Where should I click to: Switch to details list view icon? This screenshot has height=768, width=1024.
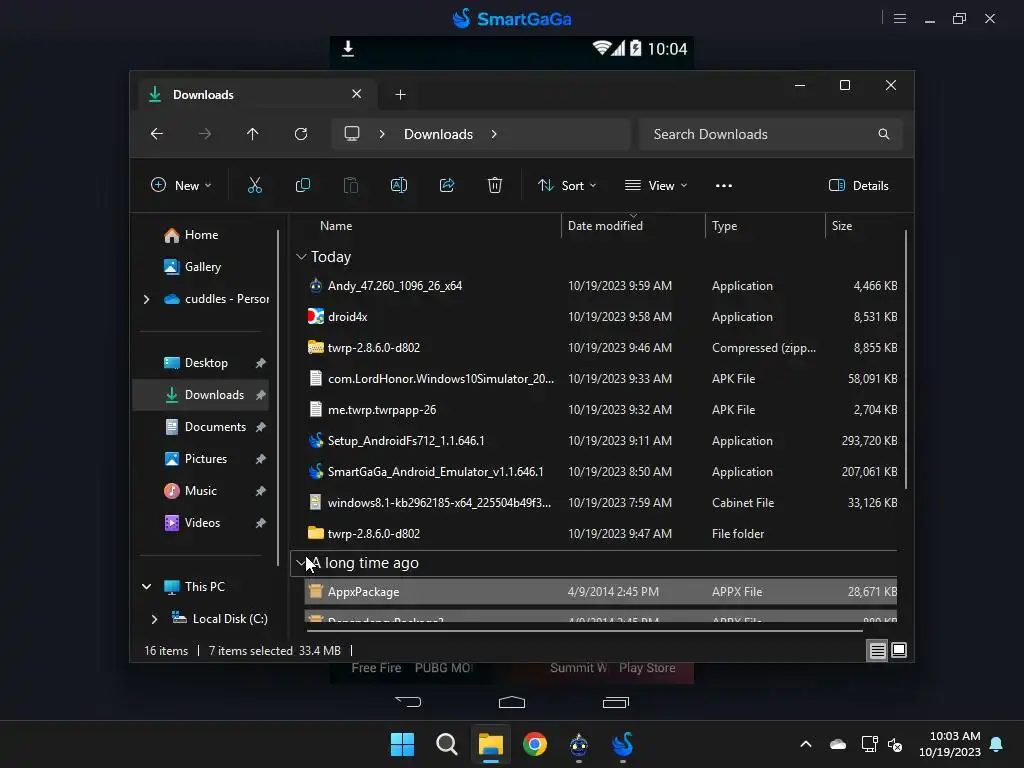pyautogui.click(x=877, y=650)
